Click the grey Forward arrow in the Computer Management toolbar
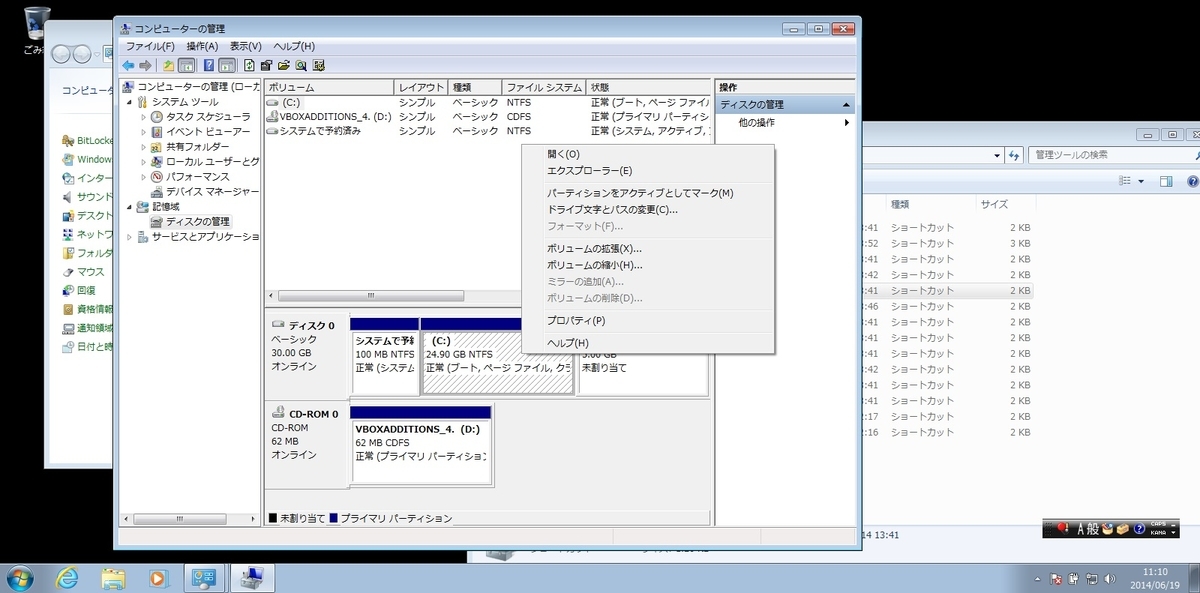The width and height of the screenshot is (1200, 593). click(x=145, y=65)
